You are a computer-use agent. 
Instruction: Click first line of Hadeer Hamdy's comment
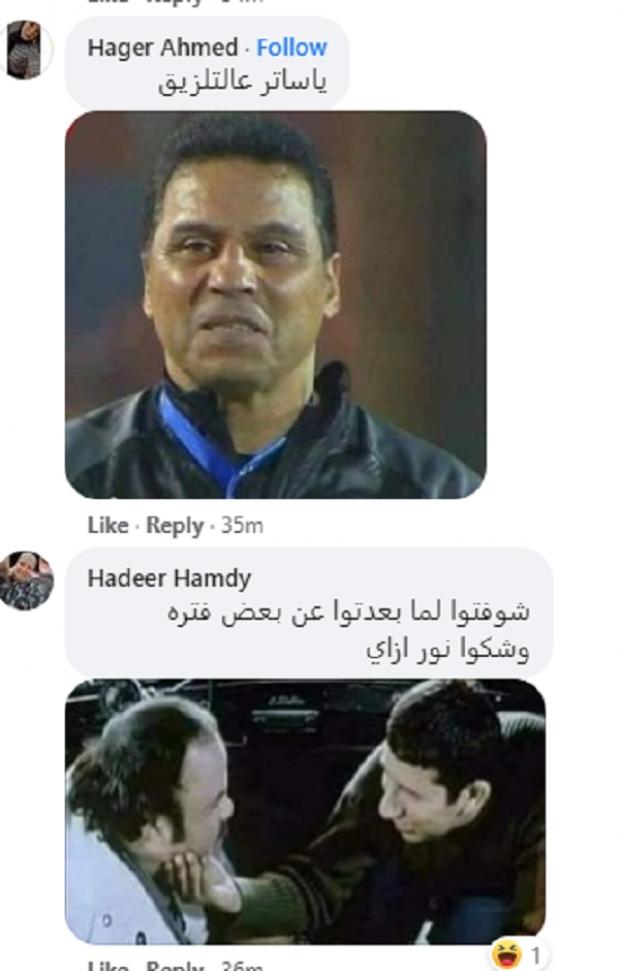pos(349,613)
